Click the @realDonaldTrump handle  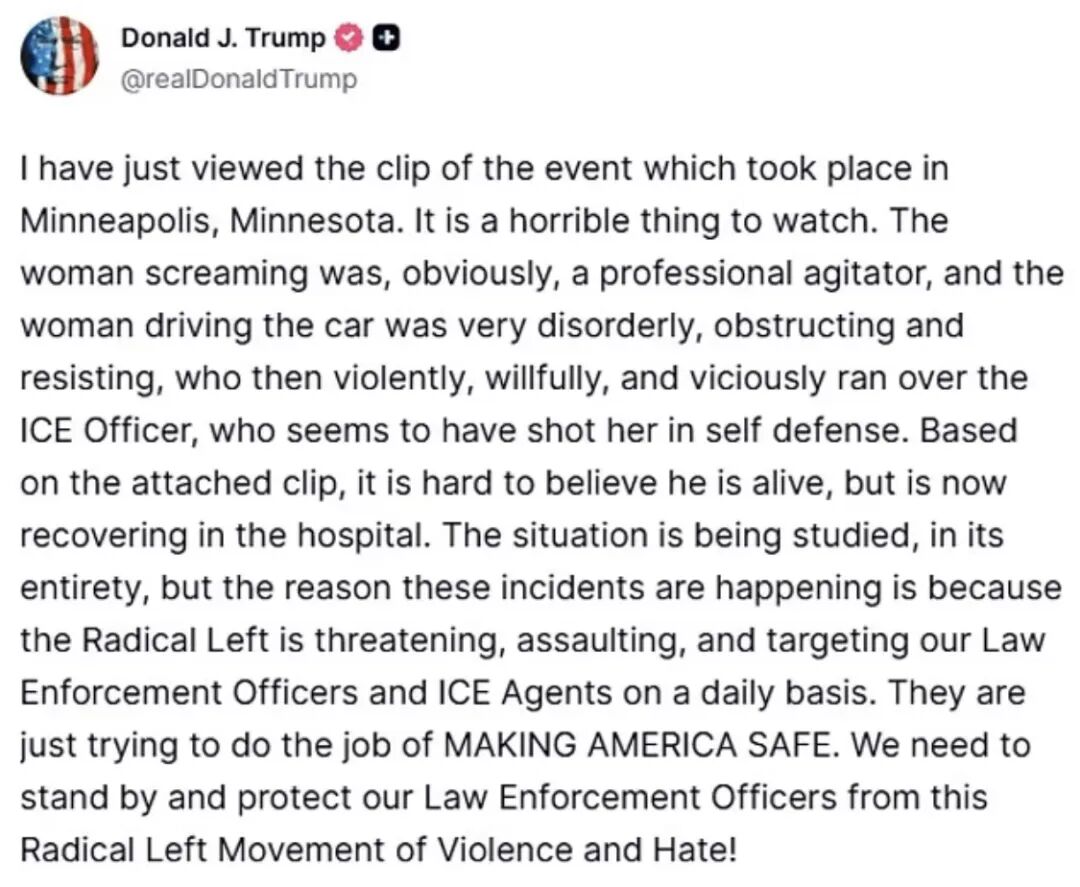click(238, 79)
